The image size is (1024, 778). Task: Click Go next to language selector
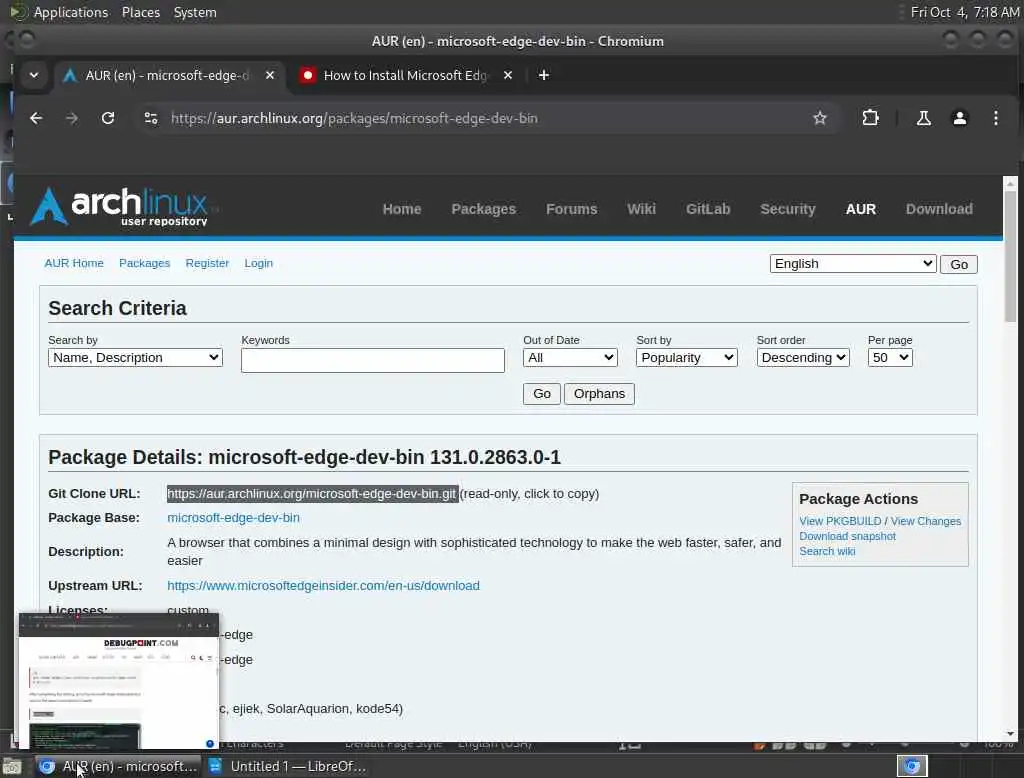[959, 265]
